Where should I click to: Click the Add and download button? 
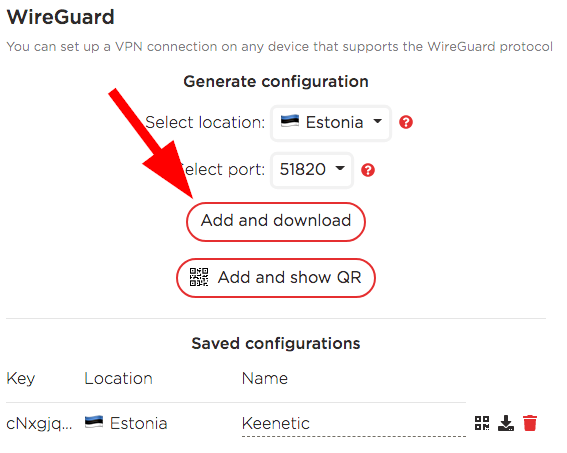(276, 221)
